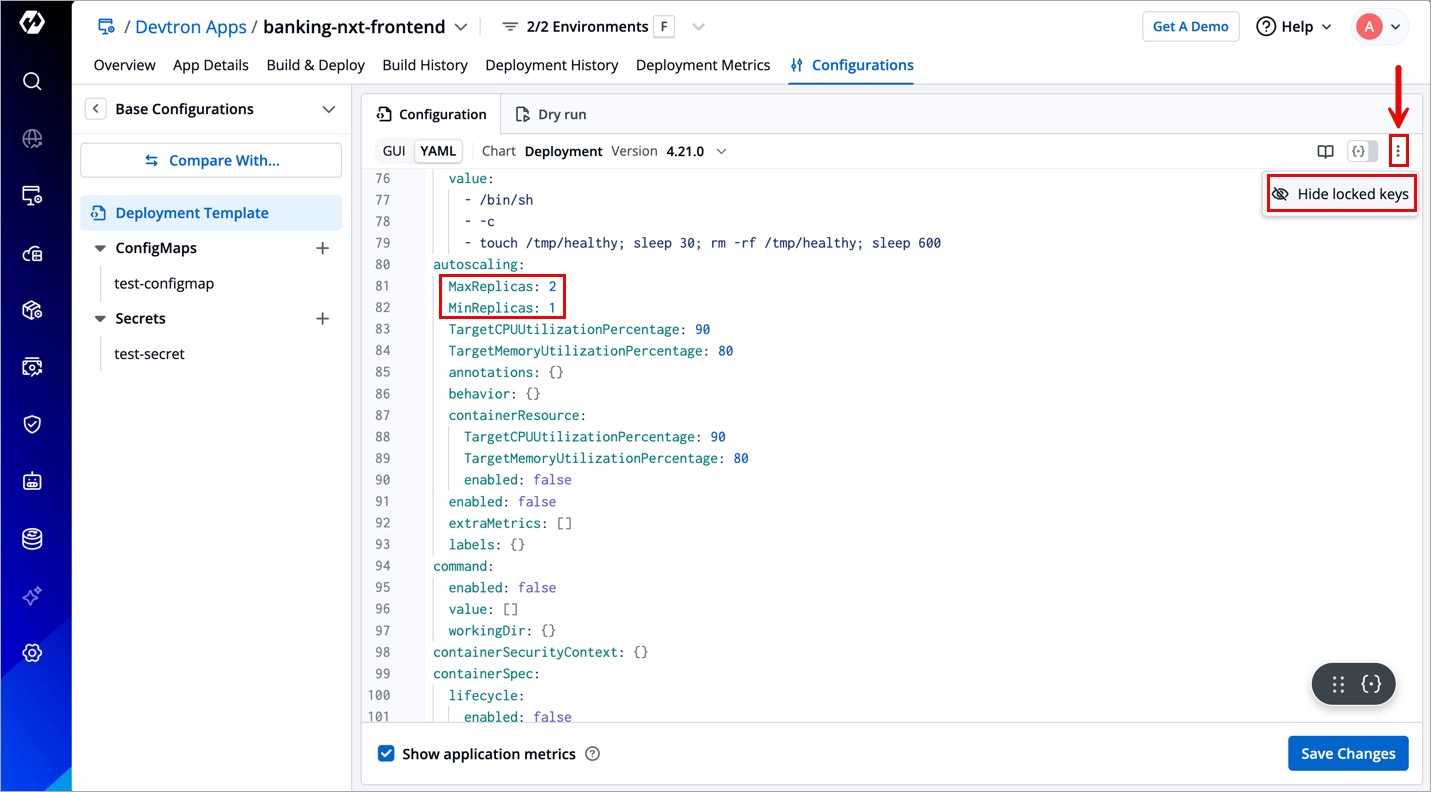This screenshot has height=792, width=1431.
Task: Click the search icon in left sidebar
Action: tap(32, 81)
